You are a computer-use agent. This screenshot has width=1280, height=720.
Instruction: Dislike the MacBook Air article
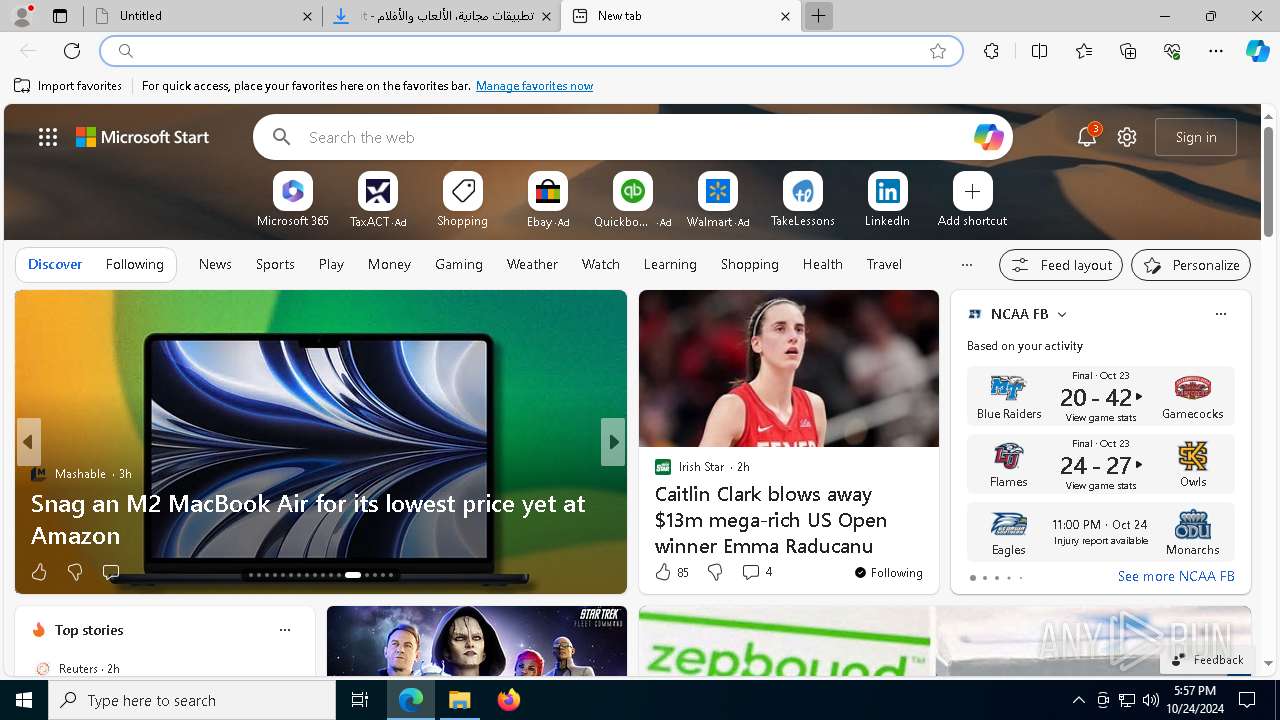[x=74, y=572]
